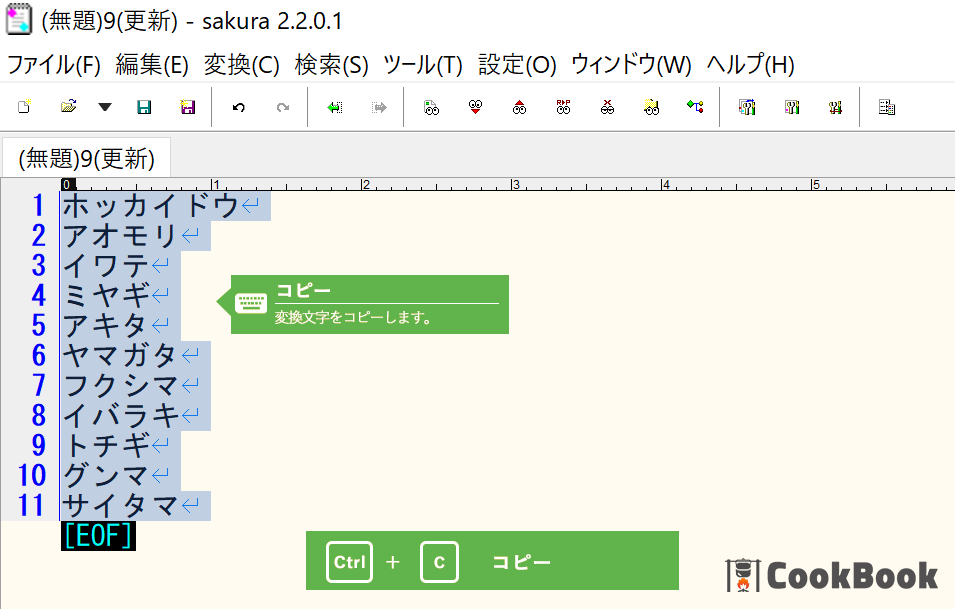Create a new file with the New icon
The height and width of the screenshot is (609, 955).
tap(24, 107)
